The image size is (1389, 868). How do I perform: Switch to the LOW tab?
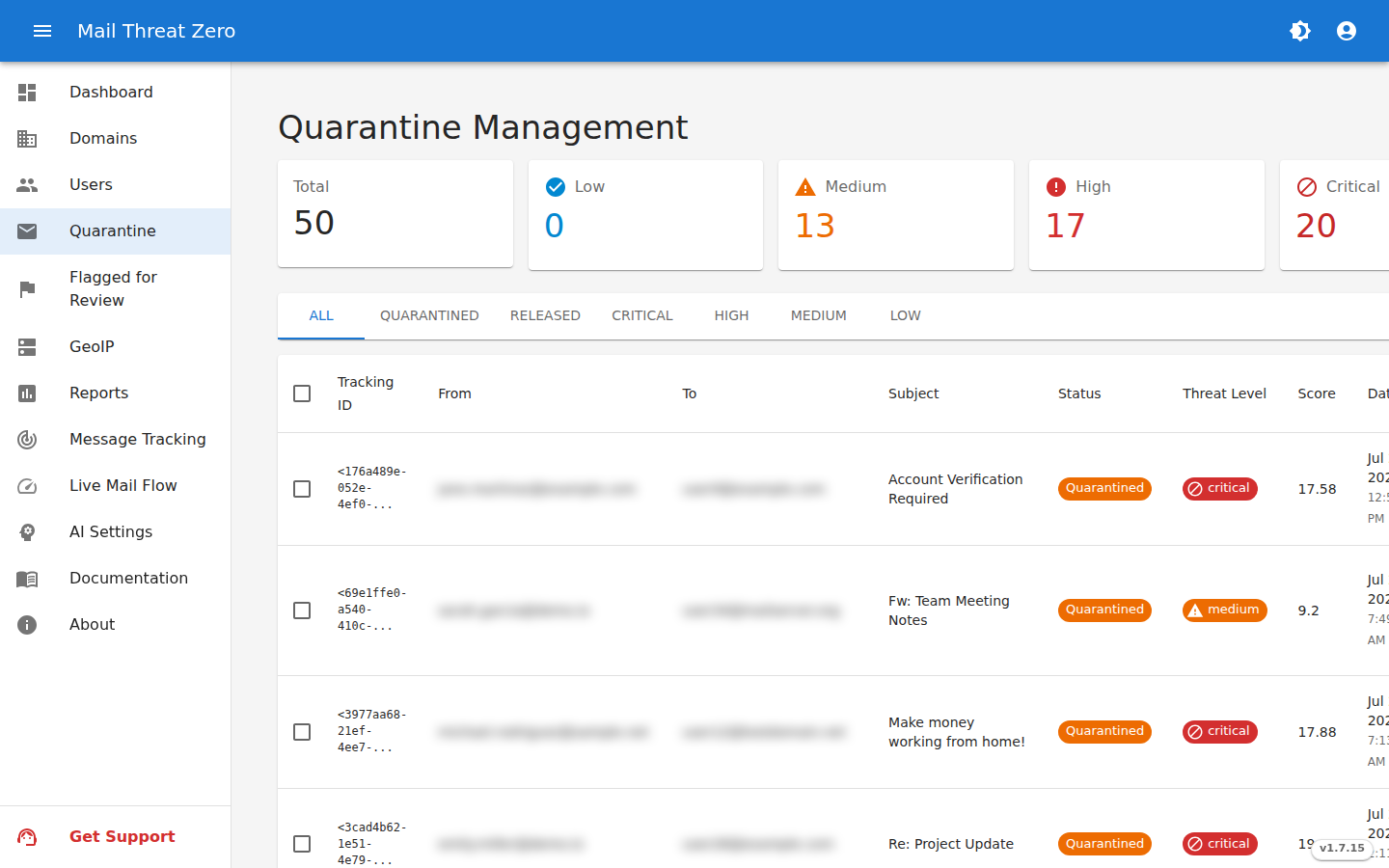coord(906,316)
